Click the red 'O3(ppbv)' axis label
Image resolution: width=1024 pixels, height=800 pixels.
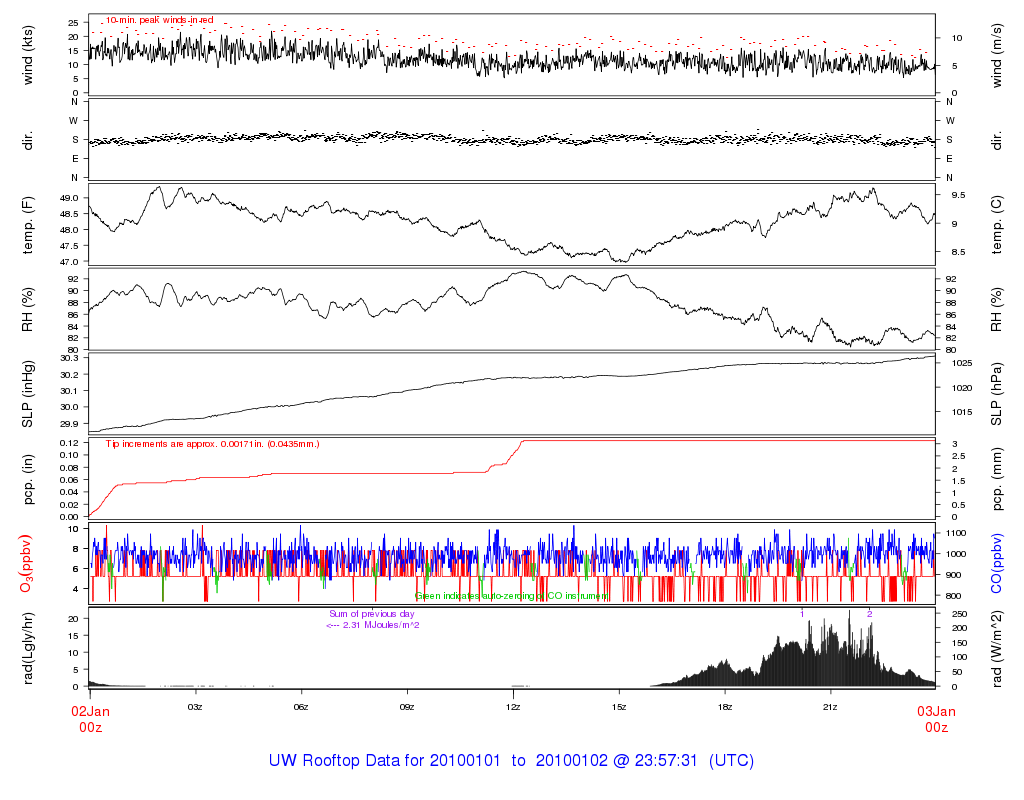pyautogui.click(x=27, y=562)
